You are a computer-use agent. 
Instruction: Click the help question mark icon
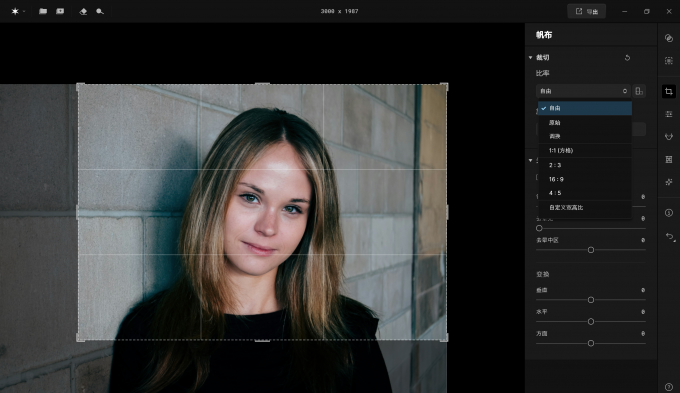669,386
